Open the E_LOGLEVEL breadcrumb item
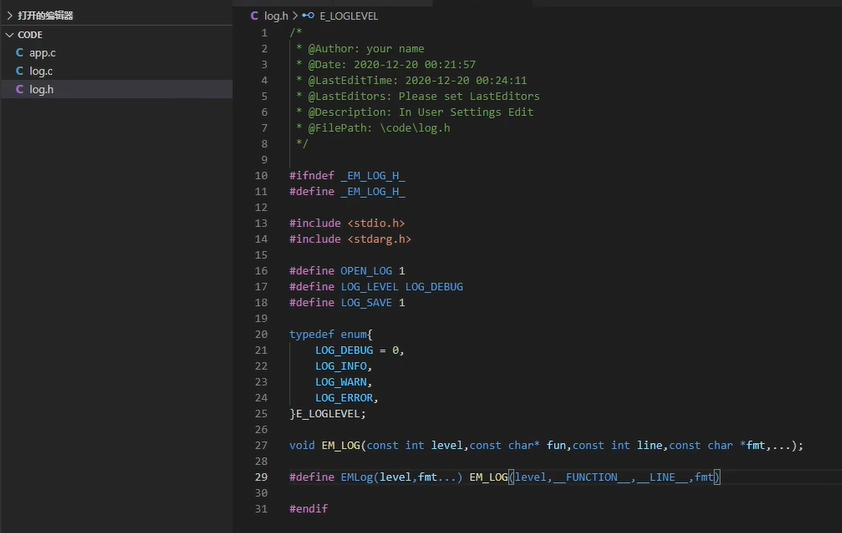This screenshot has height=533, width=842. (x=349, y=16)
